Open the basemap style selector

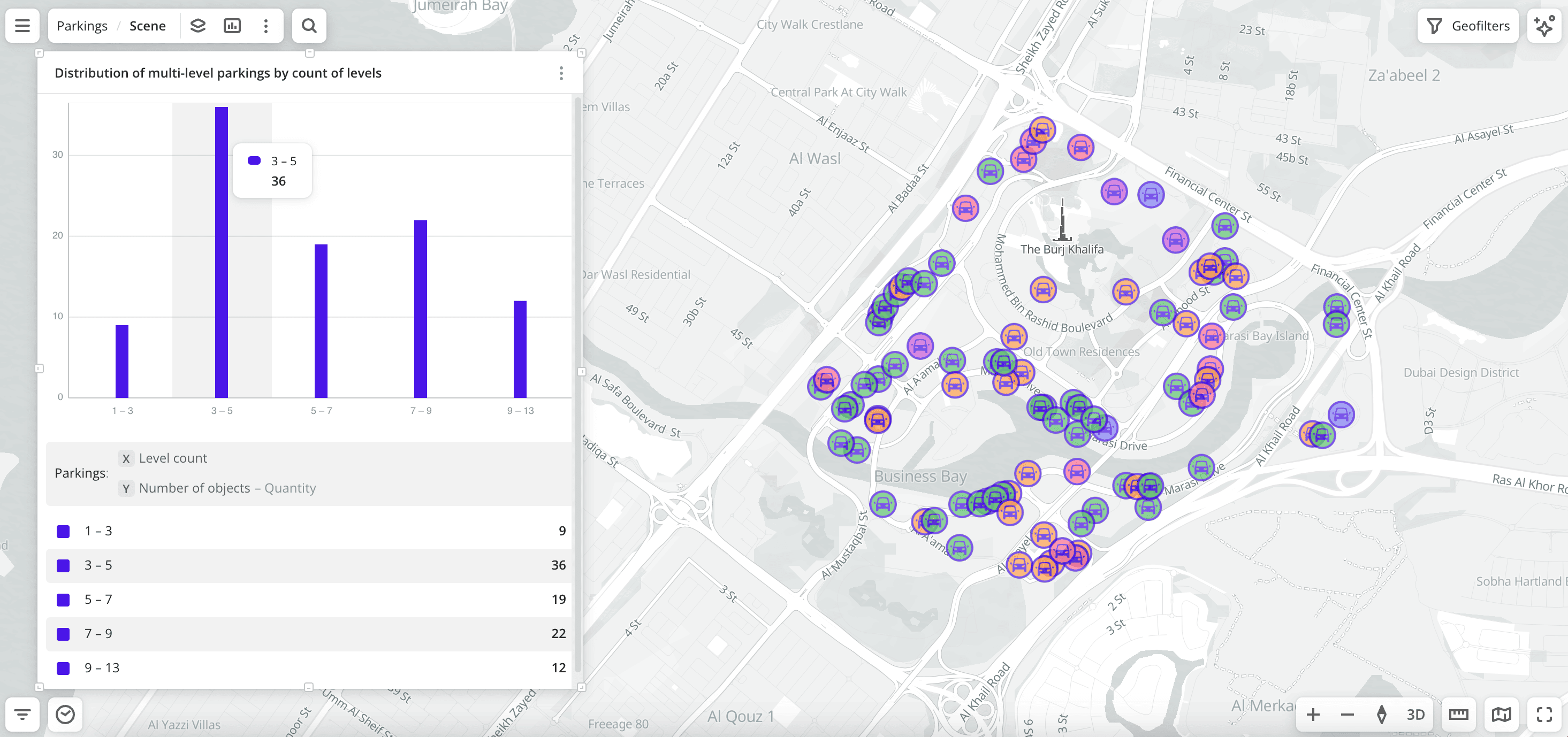coord(1501,714)
